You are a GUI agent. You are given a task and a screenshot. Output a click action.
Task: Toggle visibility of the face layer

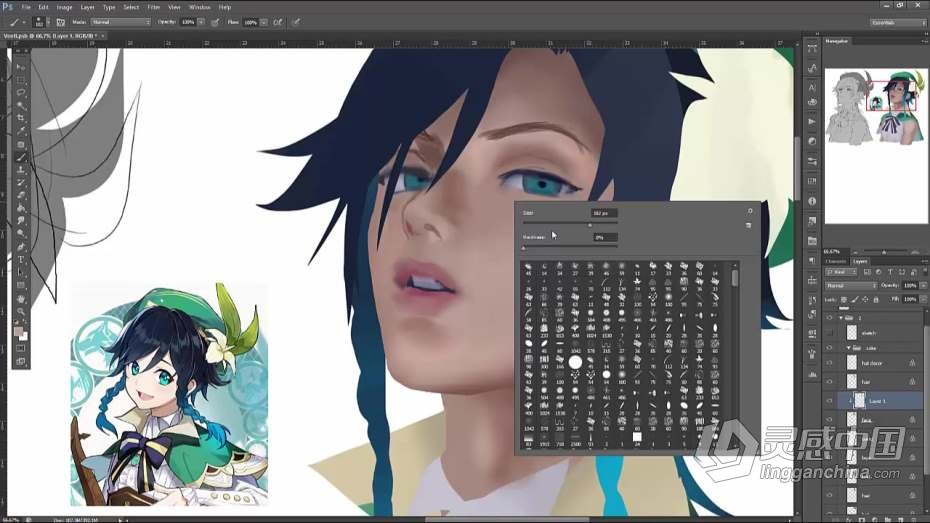point(829,420)
